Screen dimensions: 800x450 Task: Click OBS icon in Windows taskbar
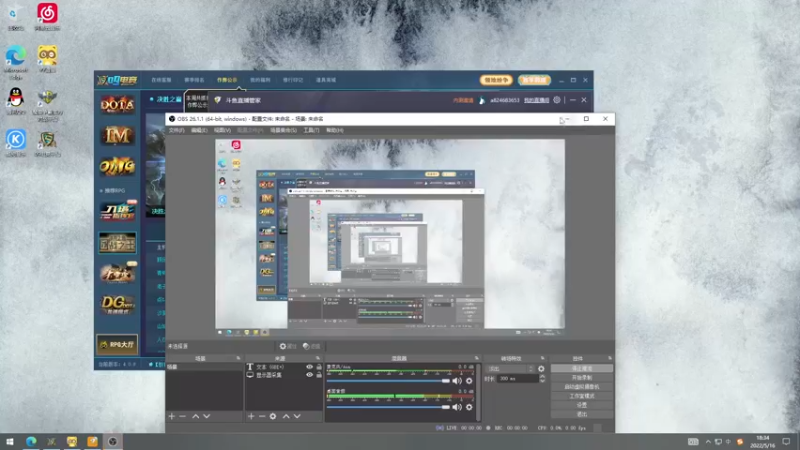113,441
